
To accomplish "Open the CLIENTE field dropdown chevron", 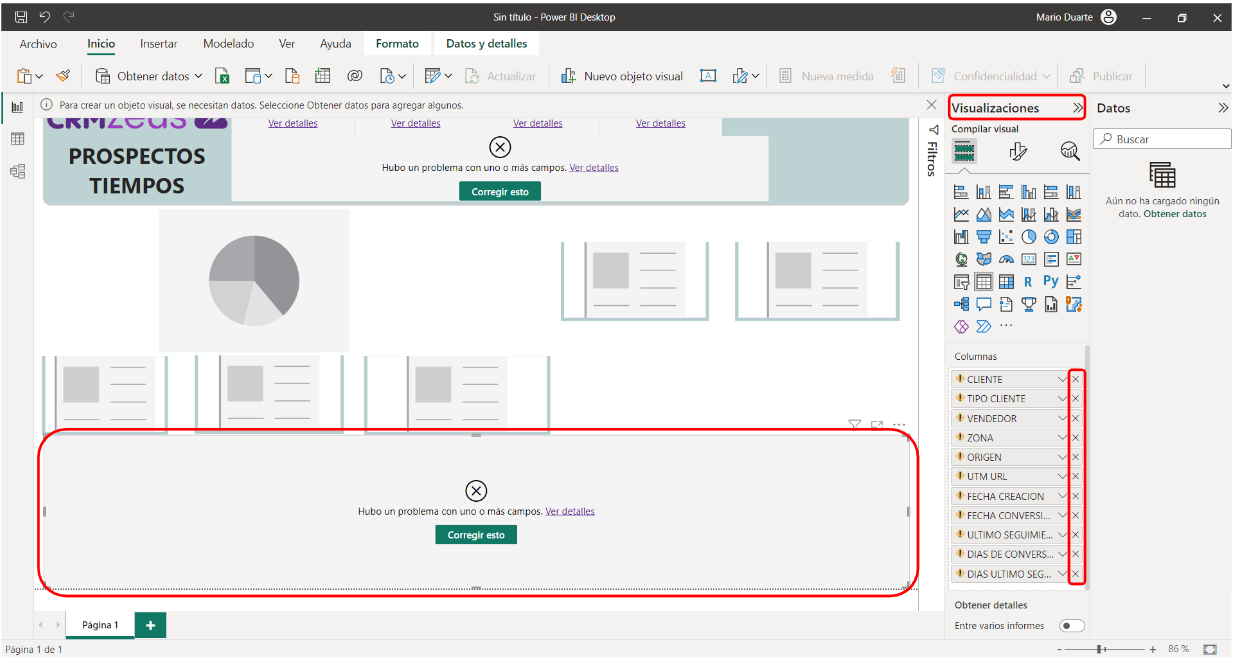I will pos(1062,379).
